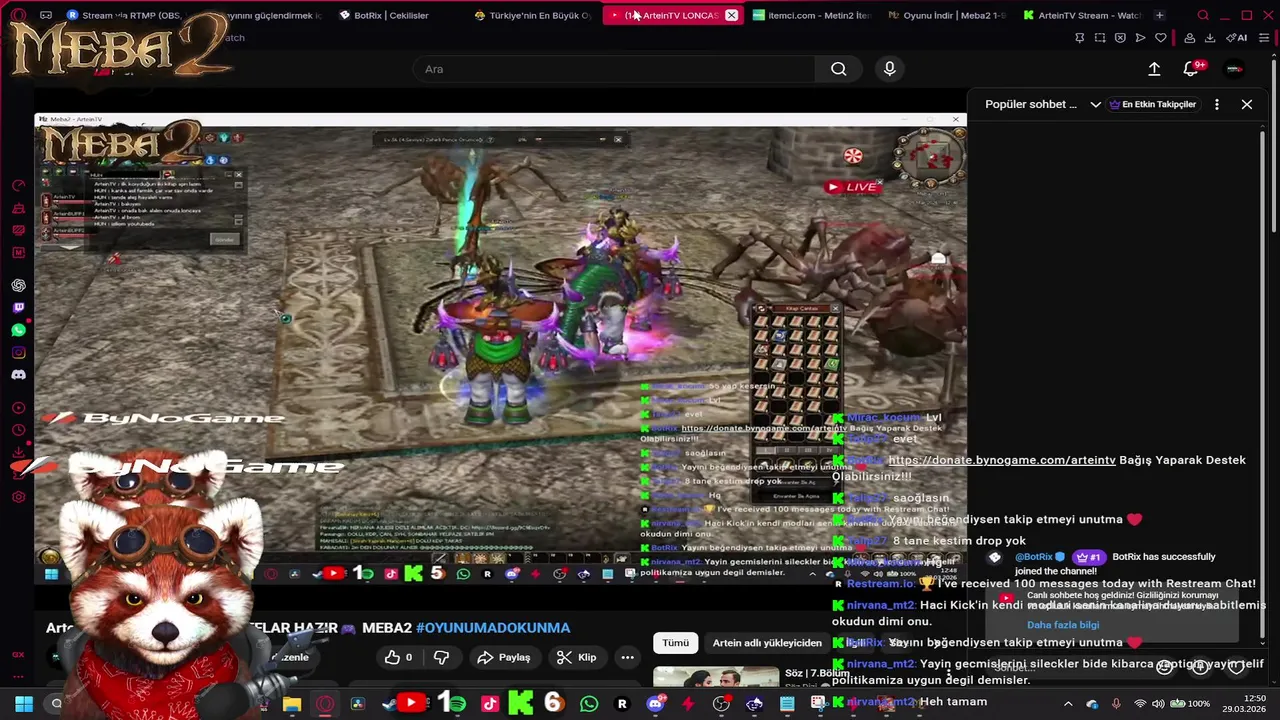Open TikTok from taskbar

(490, 704)
